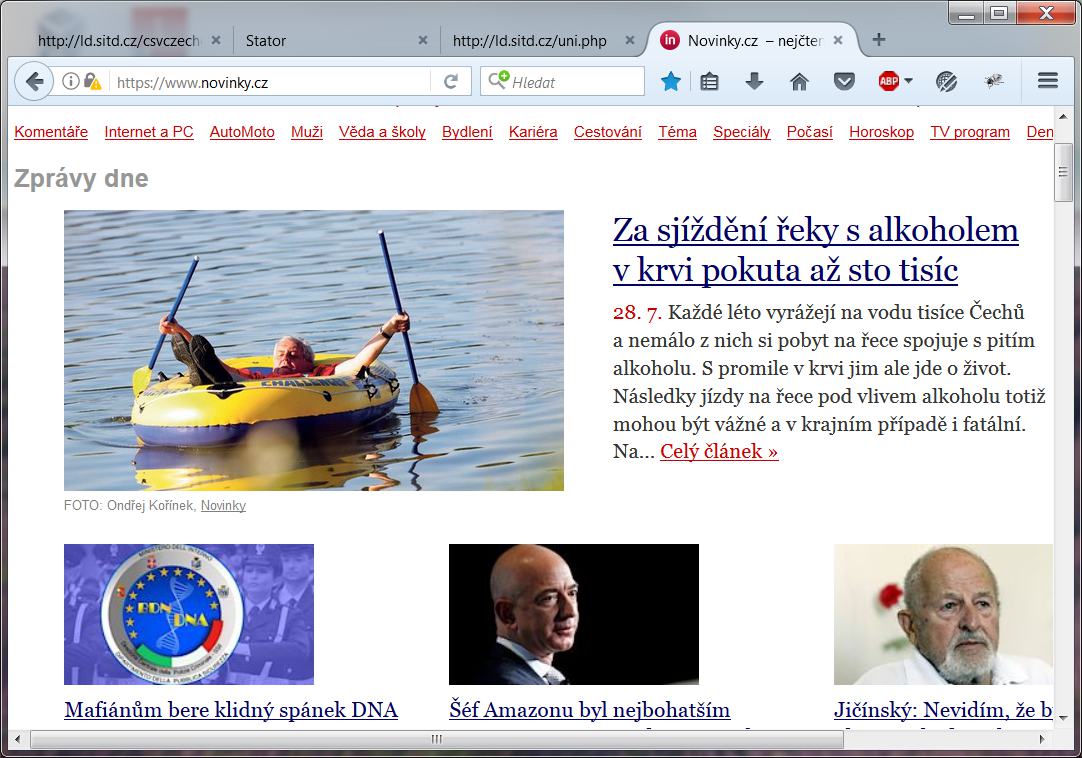Show the bookmarks menu icon
Viewport: 1082px width, 758px height.
pyautogui.click(x=709, y=81)
